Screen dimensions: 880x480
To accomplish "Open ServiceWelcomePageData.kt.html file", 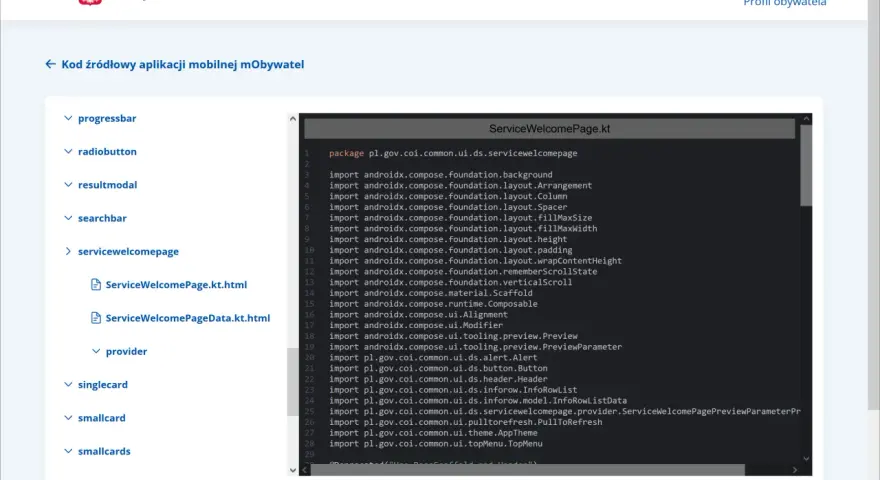I will click(187, 318).
